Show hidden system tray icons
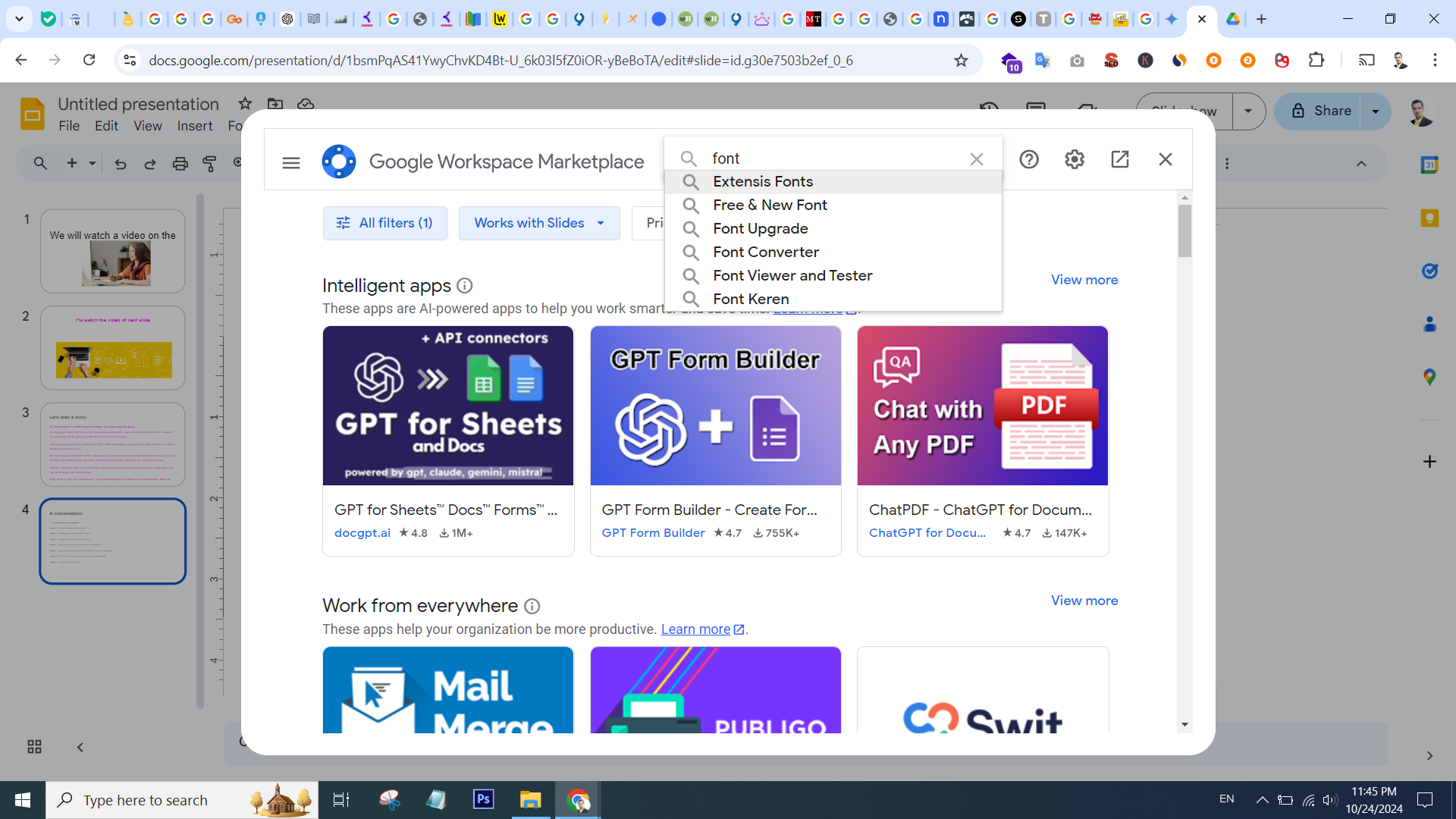The height and width of the screenshot is (819, 1456). 1263,800
